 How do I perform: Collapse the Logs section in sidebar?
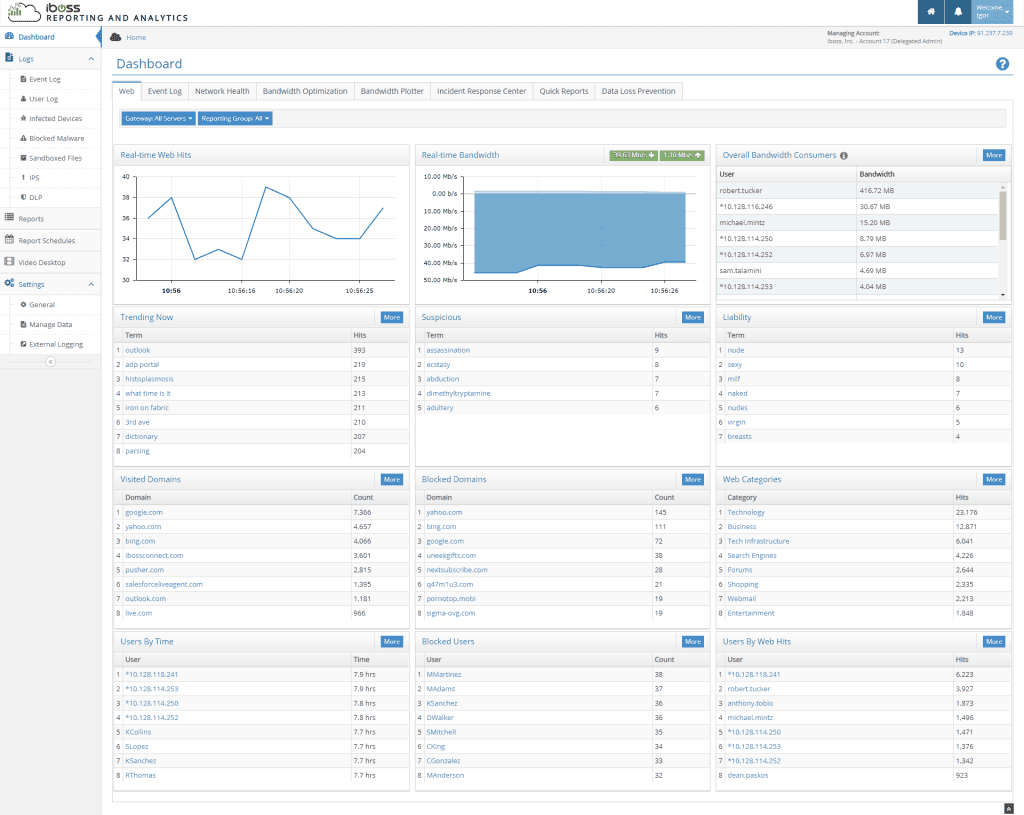(x=91, y=59)
